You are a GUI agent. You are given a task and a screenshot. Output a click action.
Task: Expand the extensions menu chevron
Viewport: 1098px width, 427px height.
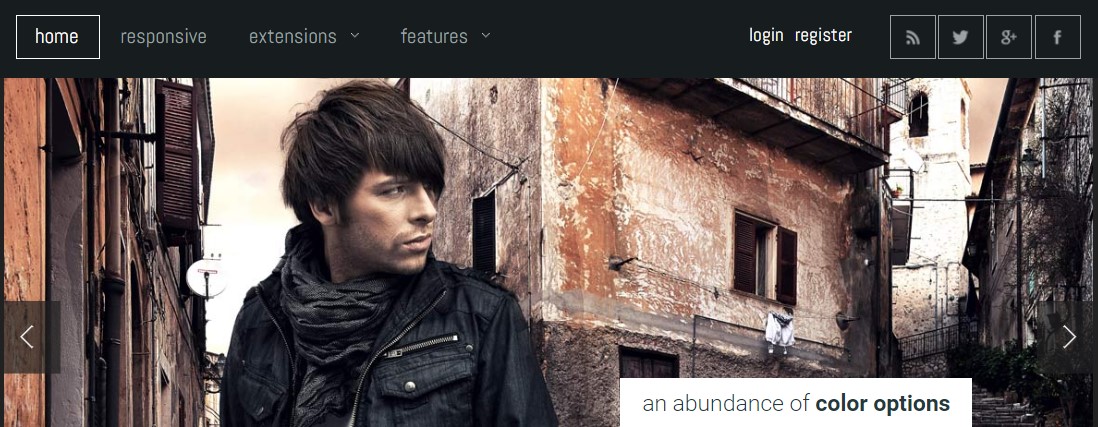tap(355, 35)
